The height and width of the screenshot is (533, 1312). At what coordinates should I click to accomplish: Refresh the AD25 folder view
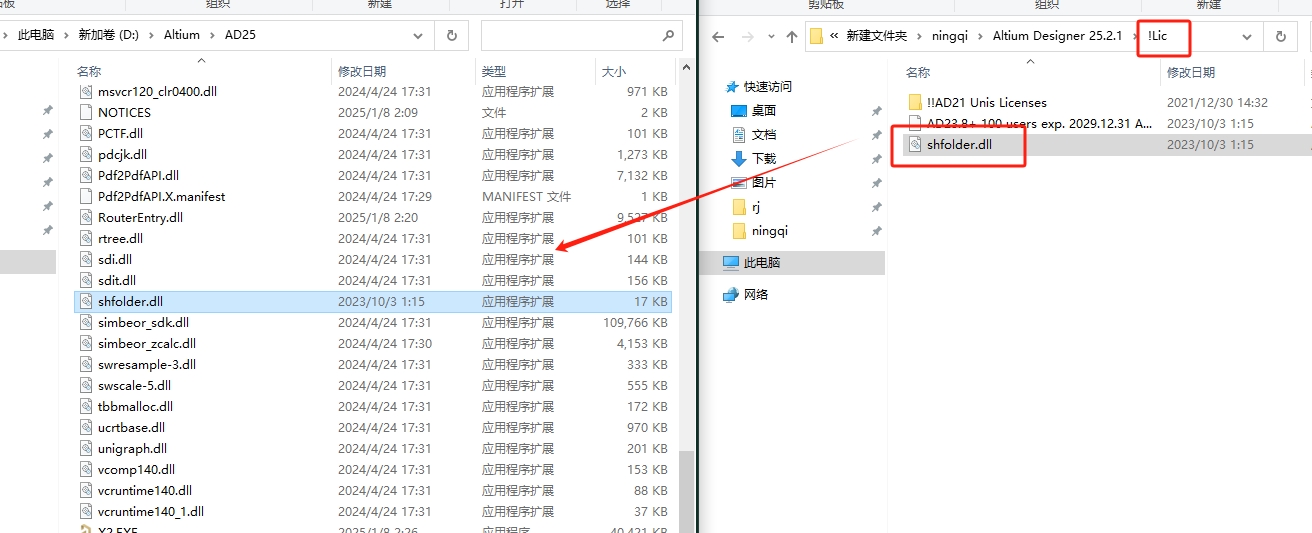pos(451,35)
